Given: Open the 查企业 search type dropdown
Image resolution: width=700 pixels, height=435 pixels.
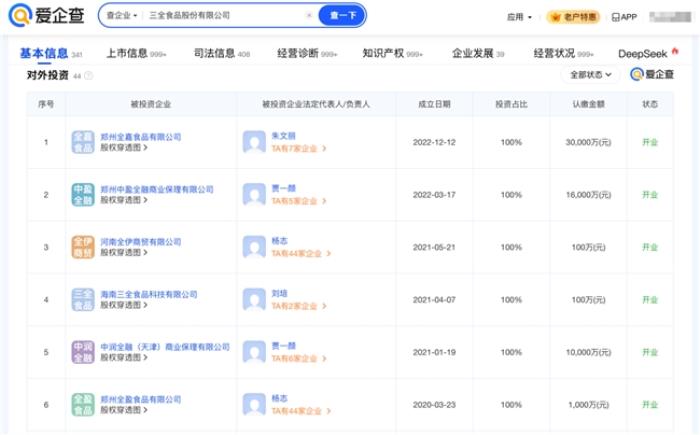Looking at the screenshot, I should 121,15.
